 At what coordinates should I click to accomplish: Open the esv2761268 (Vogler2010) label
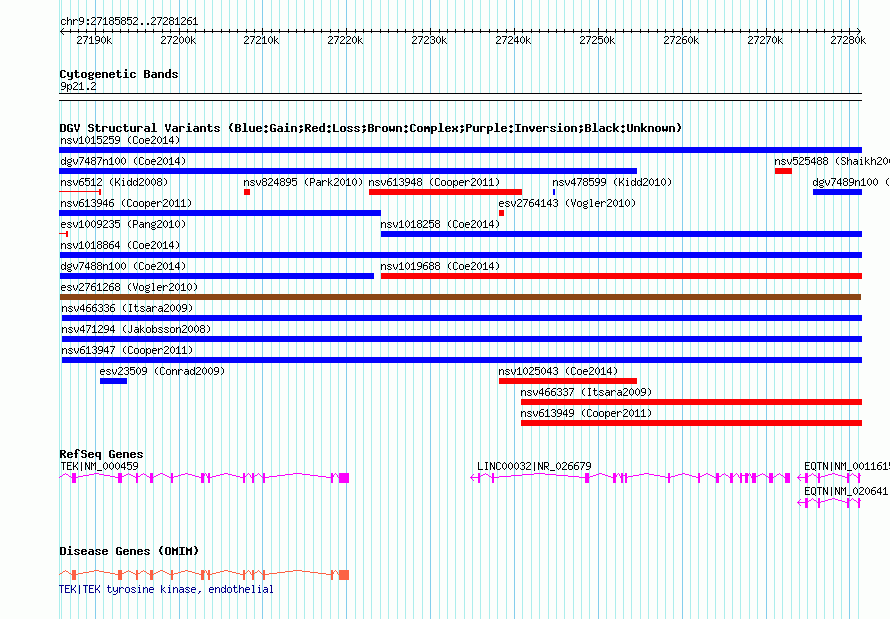(129, 287)
